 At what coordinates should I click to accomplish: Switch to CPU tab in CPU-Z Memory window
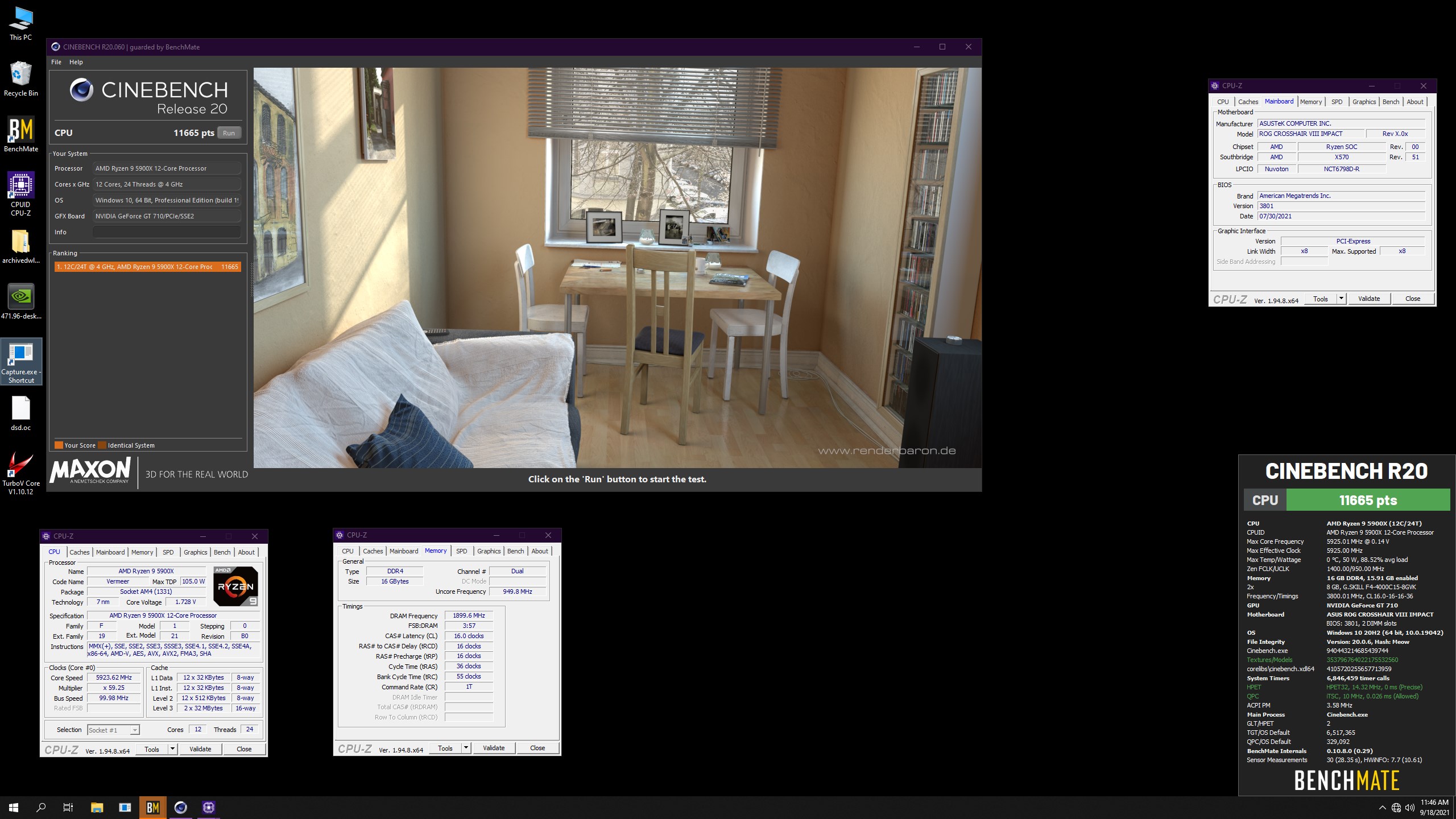point(348,551)
